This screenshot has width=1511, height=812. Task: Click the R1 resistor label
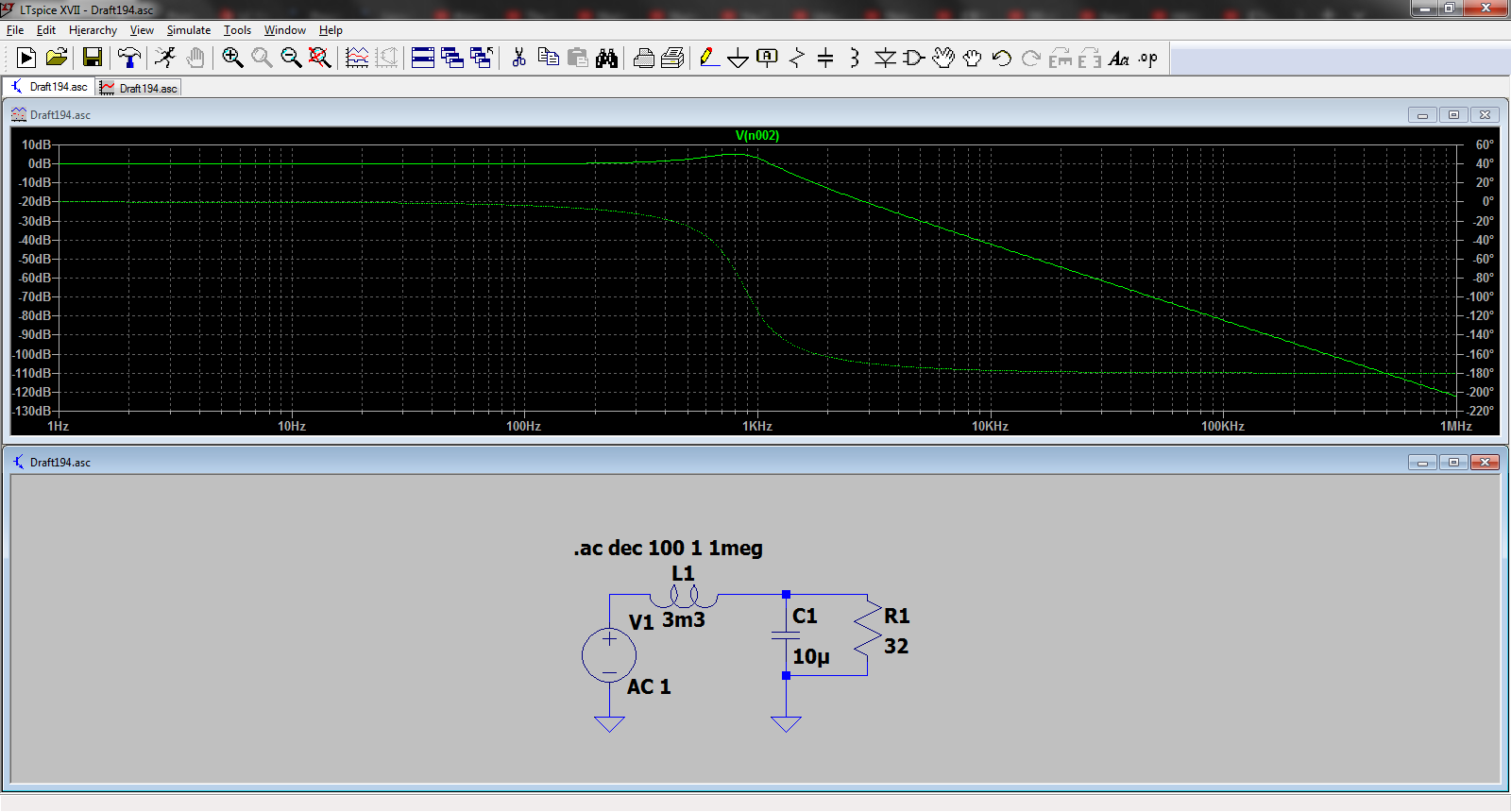pyautogui.click(x=897, y=616)
